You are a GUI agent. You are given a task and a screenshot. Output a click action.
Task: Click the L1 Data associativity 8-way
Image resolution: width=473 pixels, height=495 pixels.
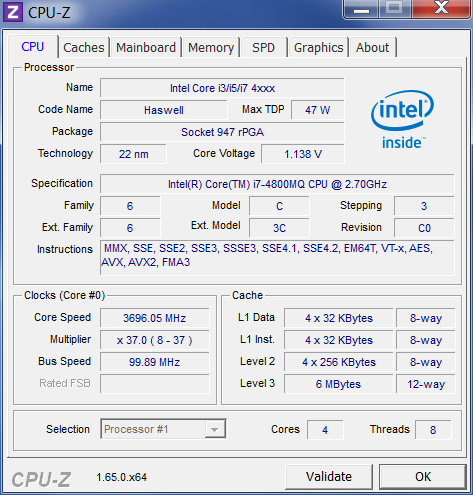pos(426,318)
